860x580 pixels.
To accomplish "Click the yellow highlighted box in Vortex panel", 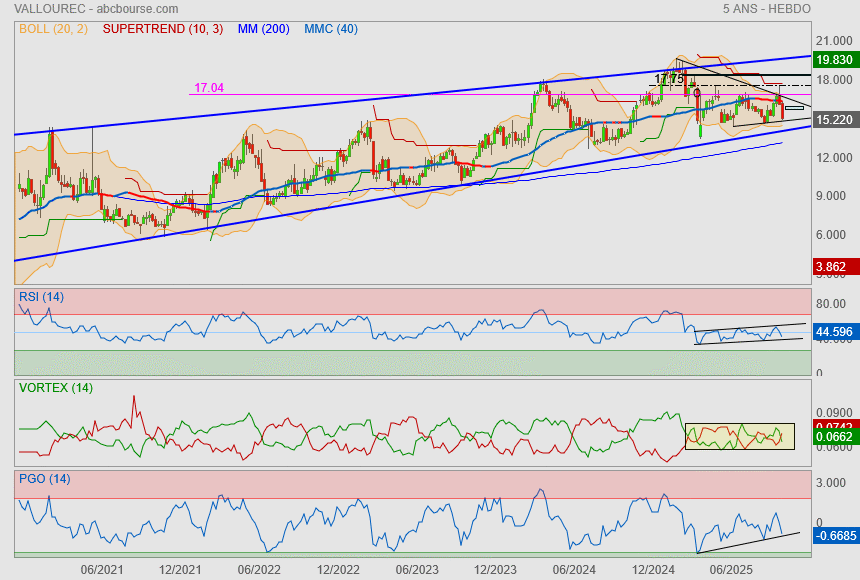I will point(739,436).
